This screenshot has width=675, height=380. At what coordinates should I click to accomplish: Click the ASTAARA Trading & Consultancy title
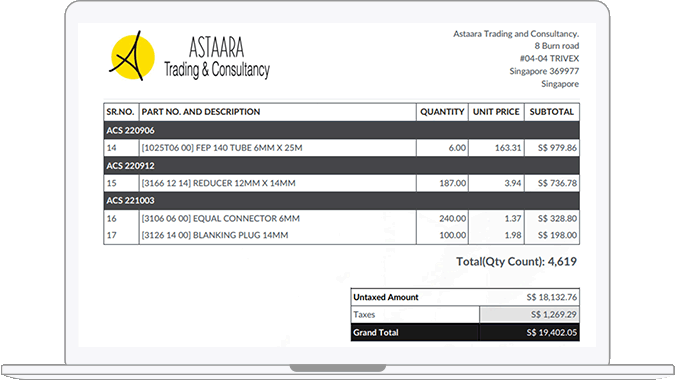point(217,58)
